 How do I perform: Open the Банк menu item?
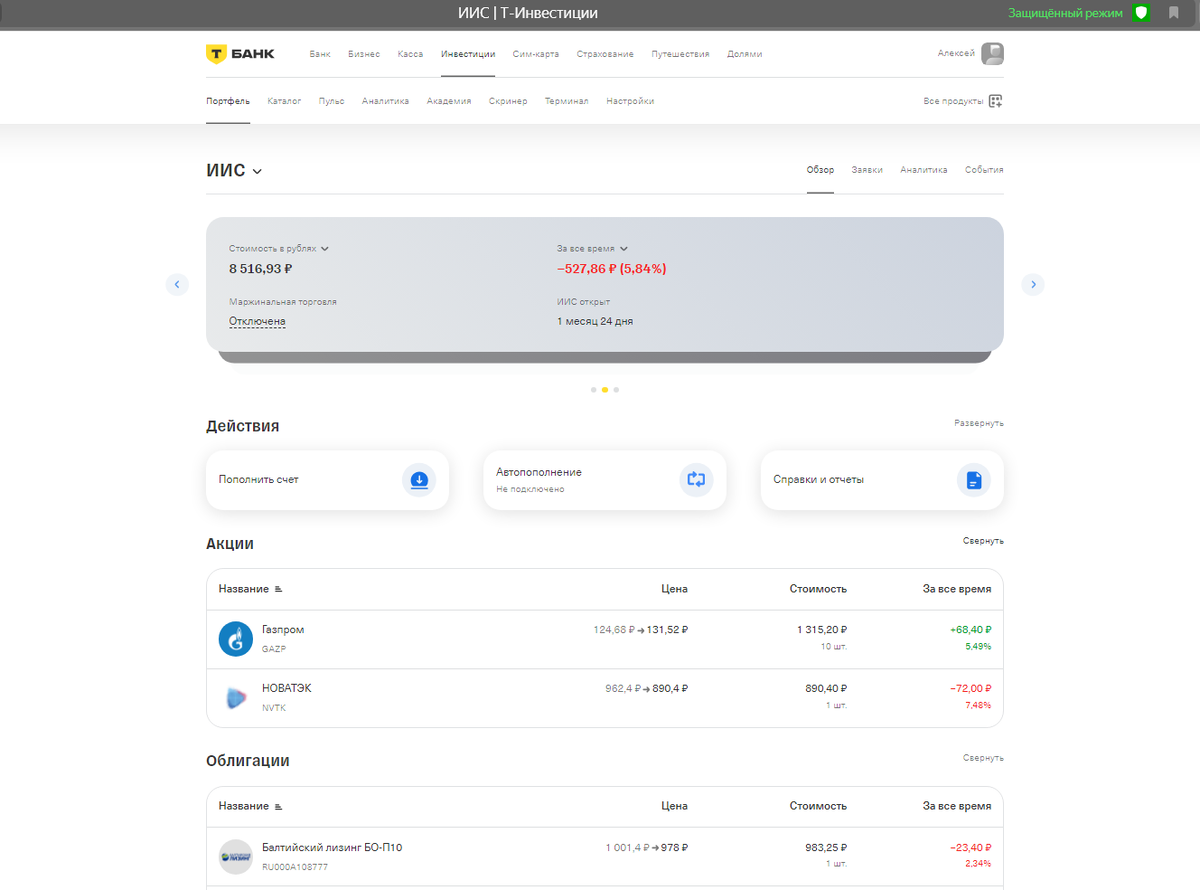(x=320, y=54)
